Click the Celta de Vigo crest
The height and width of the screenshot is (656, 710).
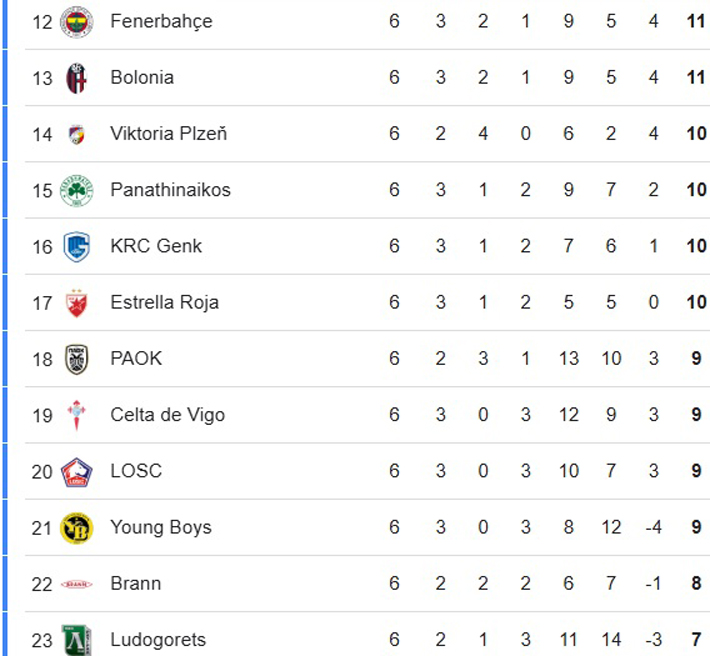tap(76, 415)
